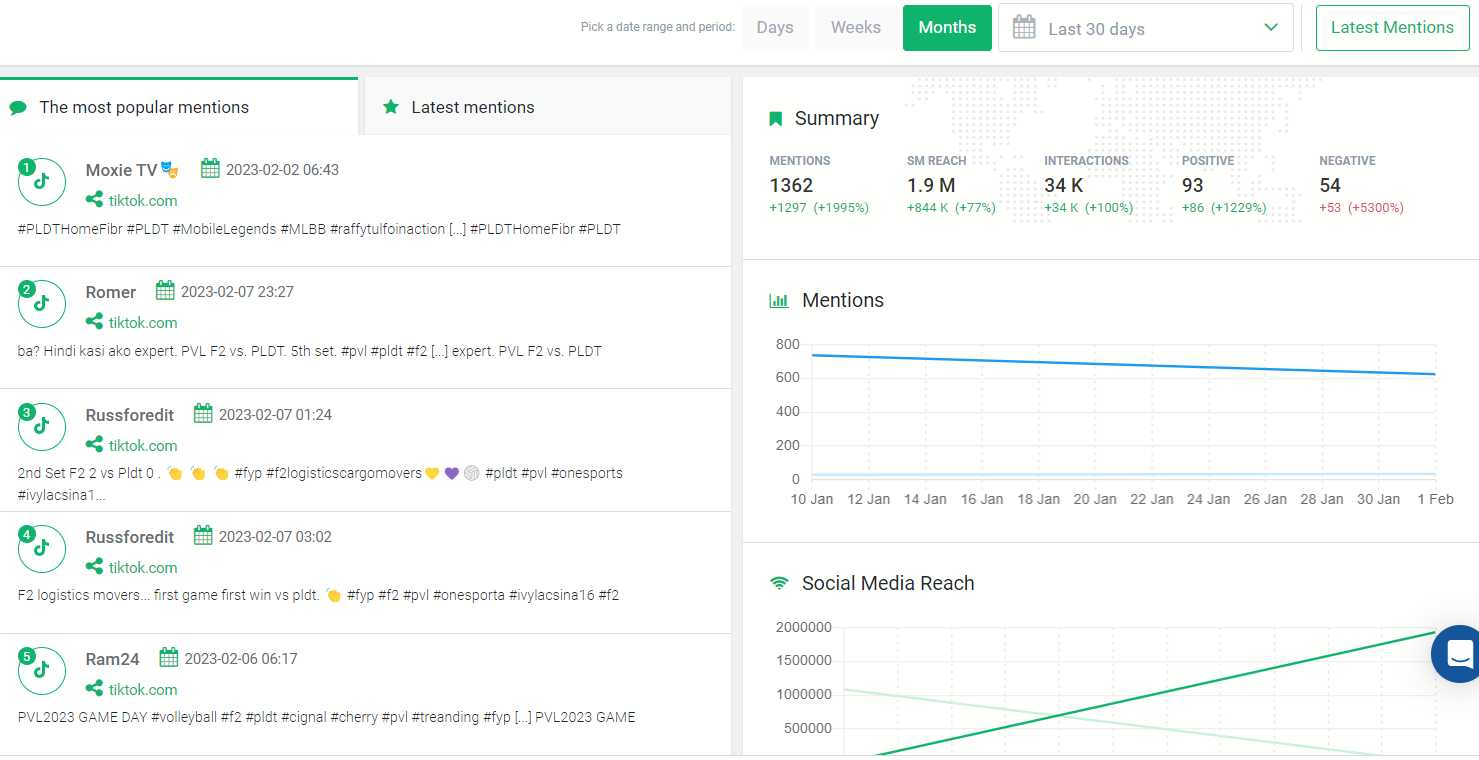Open the Last 30 days dropdown

1146,28
